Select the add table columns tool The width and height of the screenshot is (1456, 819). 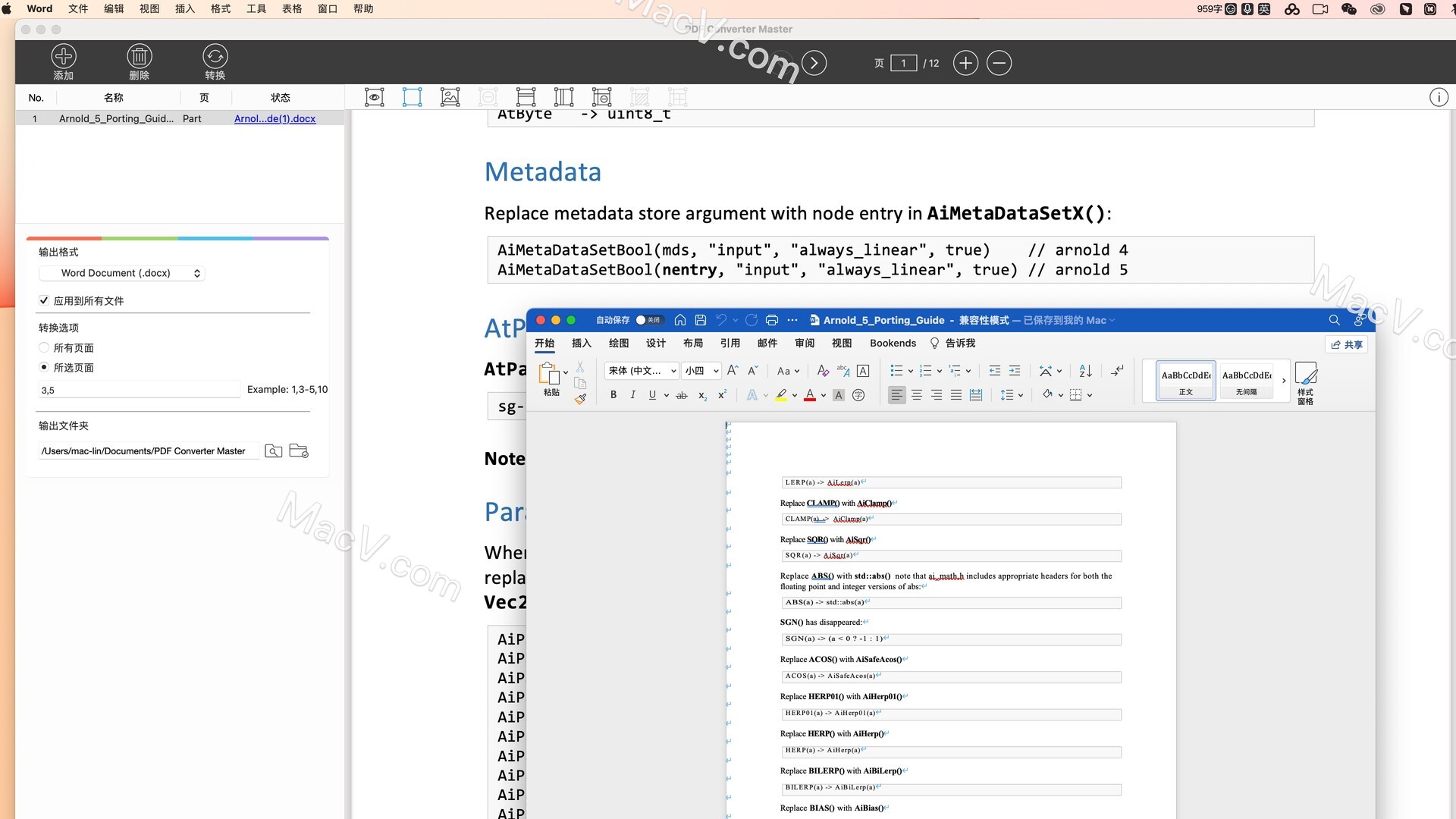[x=564, y=97]
